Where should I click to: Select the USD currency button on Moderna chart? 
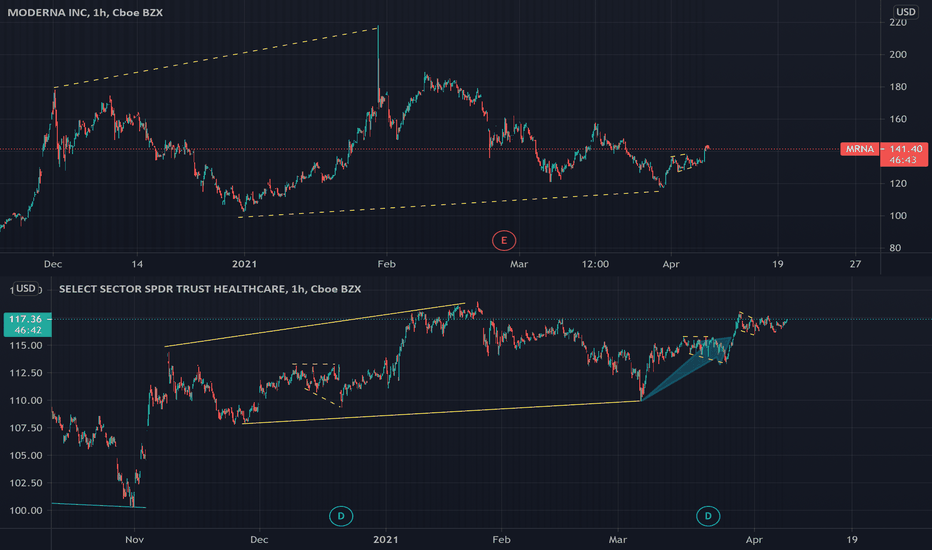[906, 12]
